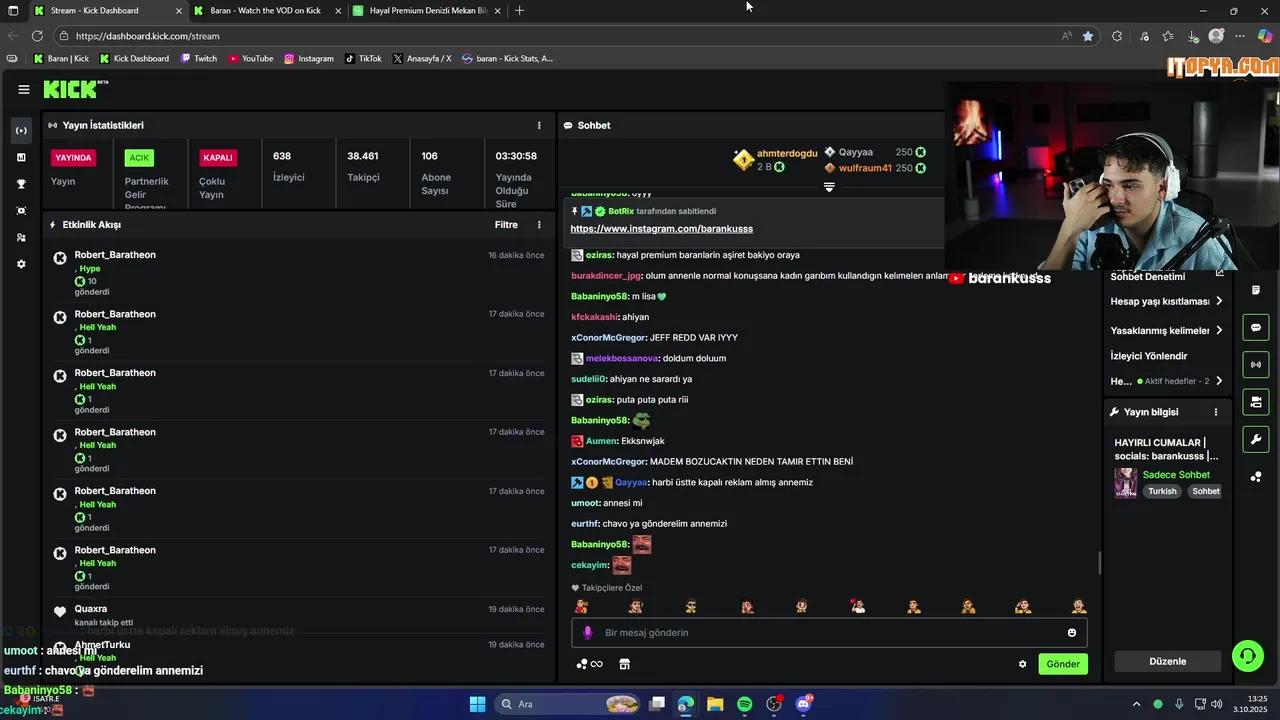The width and height of the screenshot is (1280, 720).
Task: Open the Etkinlik Akışı three-dot menu
Action: (539, 225)
